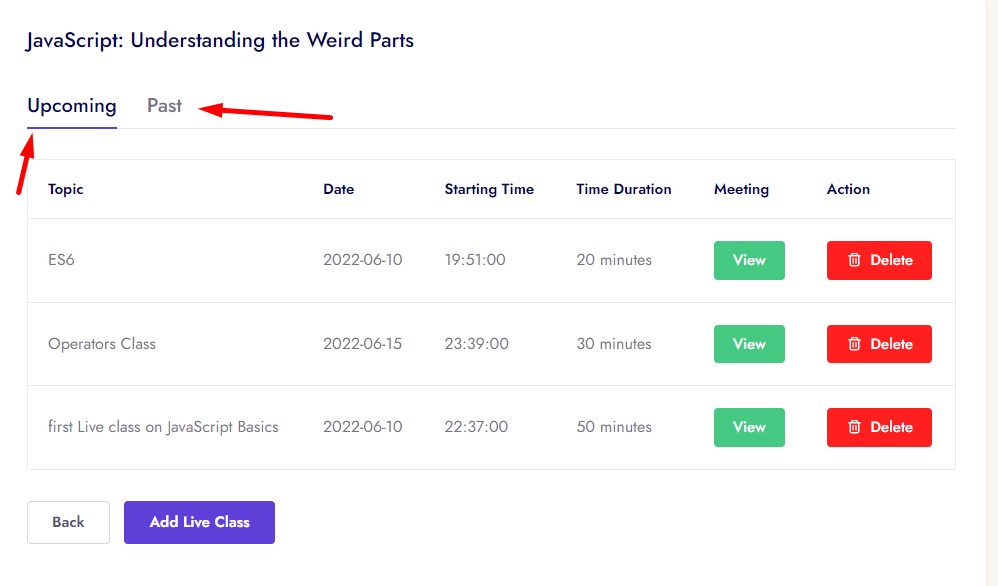
Task: Click the ES6 topic cell
Action: (x=61, y=260)
